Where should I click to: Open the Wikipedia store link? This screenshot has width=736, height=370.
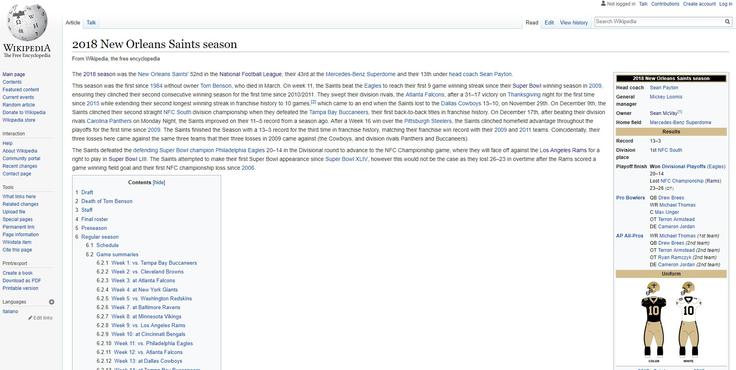(19, 120)
